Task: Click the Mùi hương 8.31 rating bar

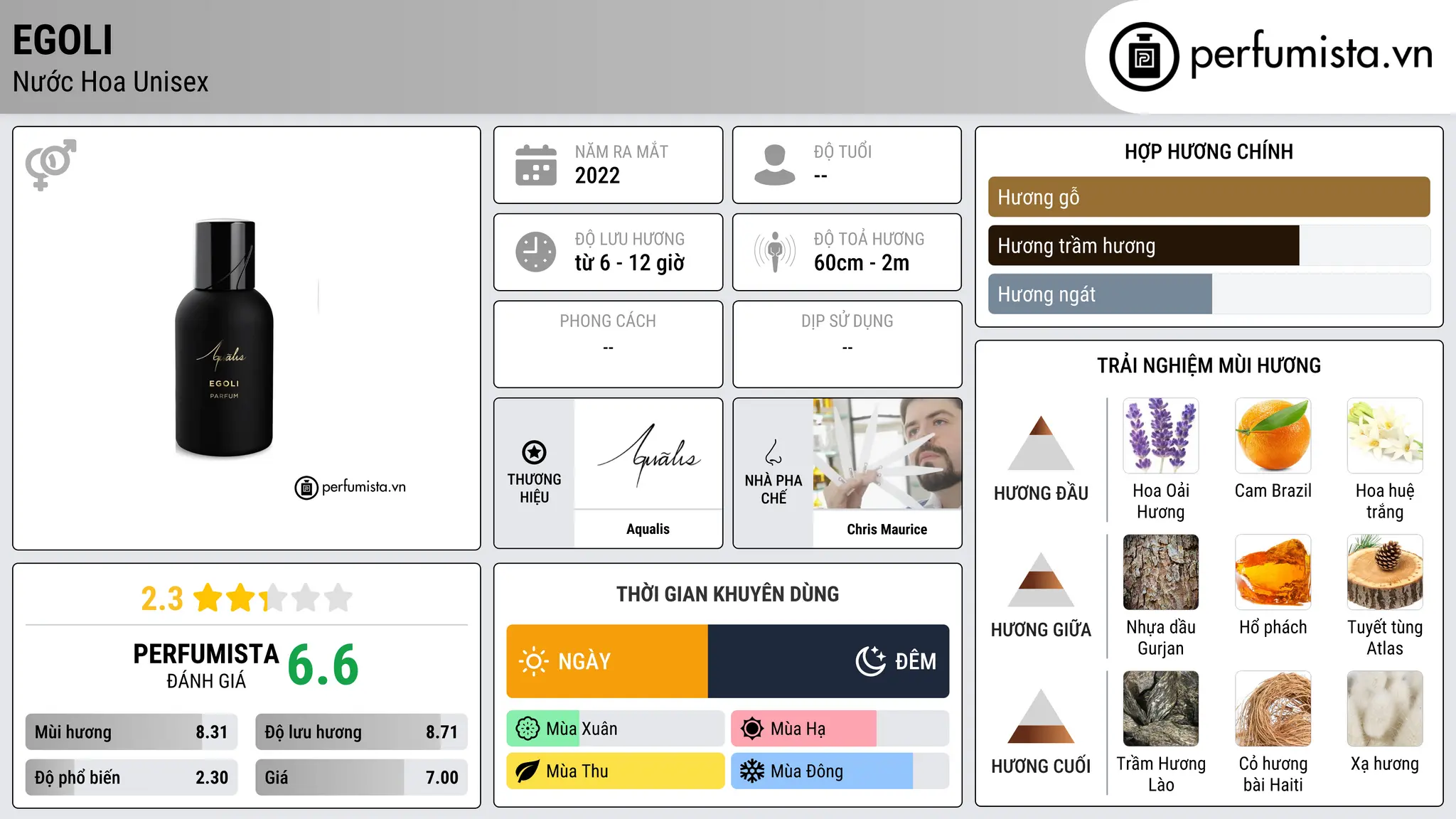Action: click(132, 732)
